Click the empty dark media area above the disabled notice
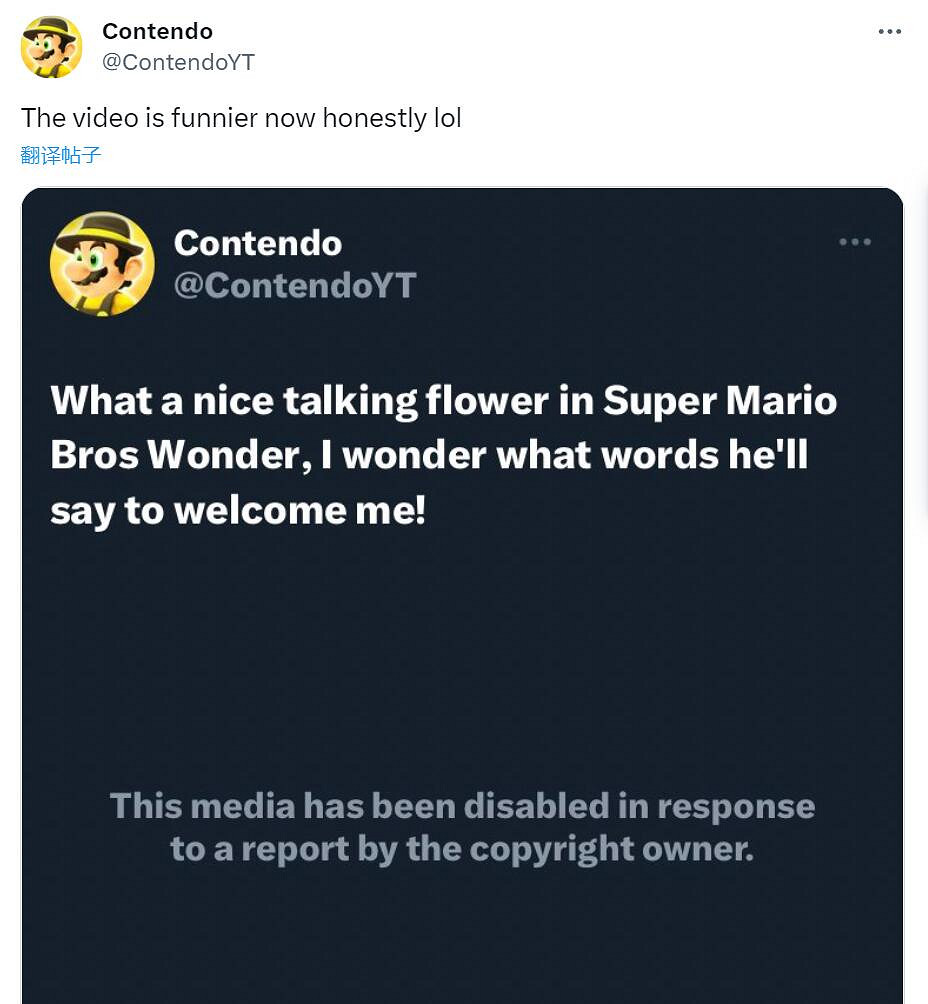This screenshot has height=1004, width=928. pyautogui.click(x=462, y=660)
